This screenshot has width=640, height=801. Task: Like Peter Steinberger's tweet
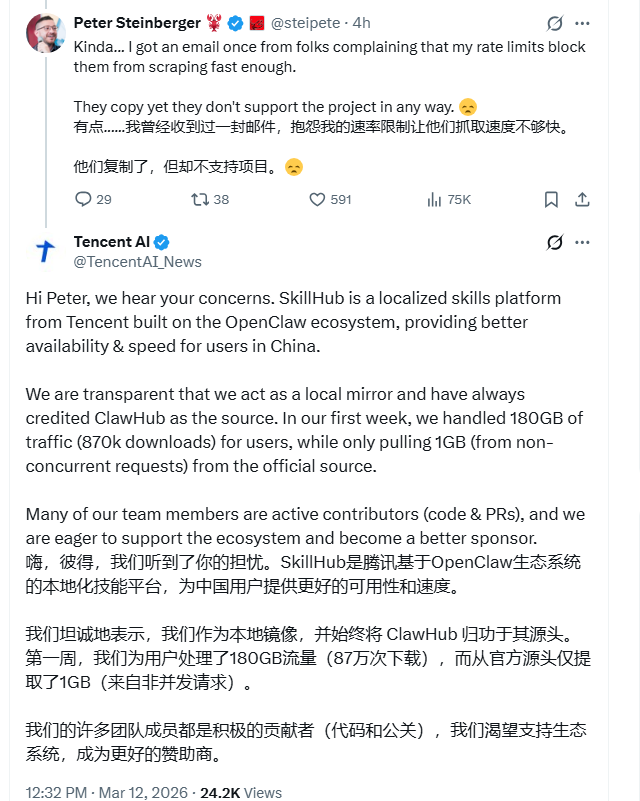point(317,199)
